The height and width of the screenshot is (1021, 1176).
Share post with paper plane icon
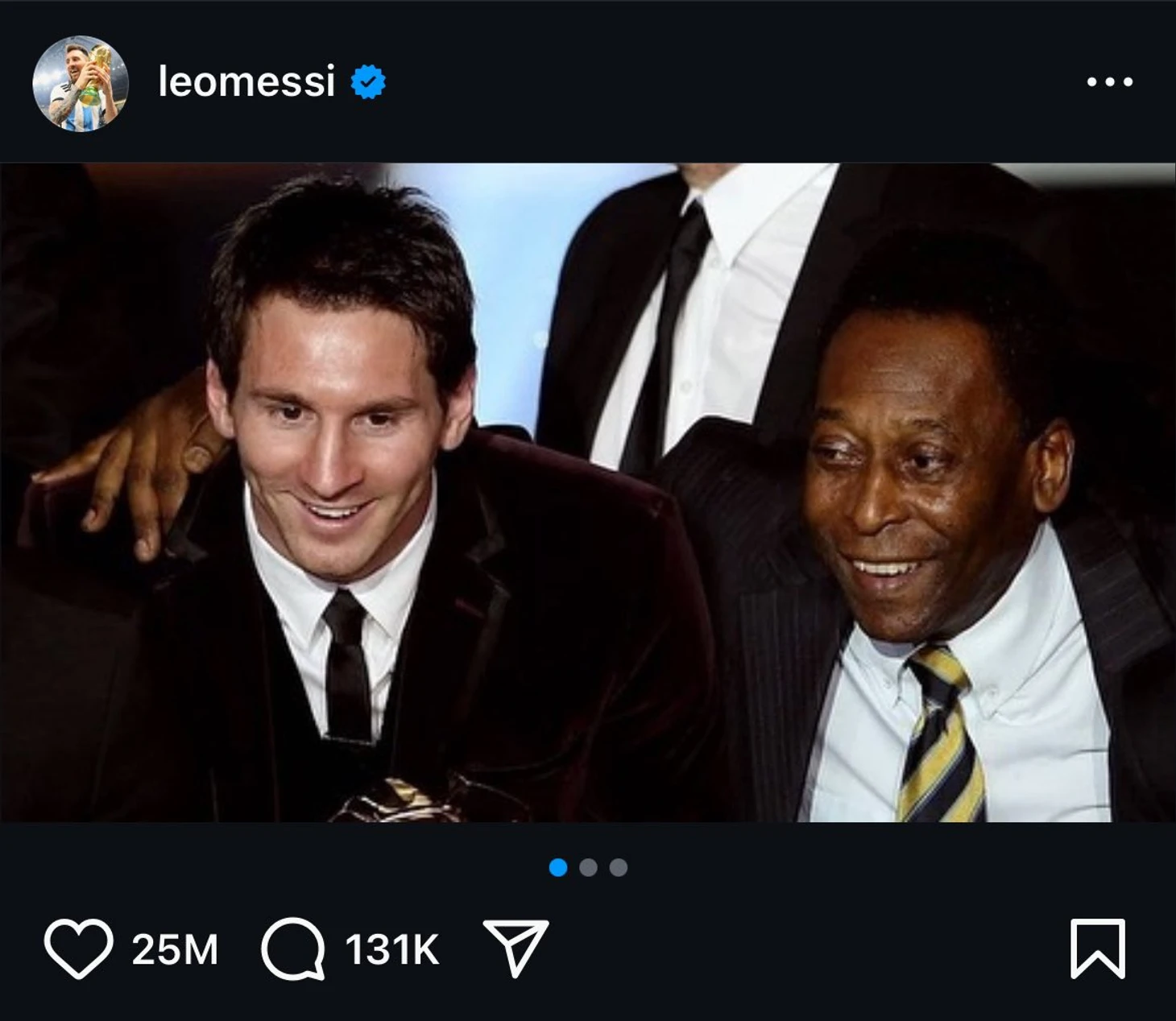tap(516, 948)
